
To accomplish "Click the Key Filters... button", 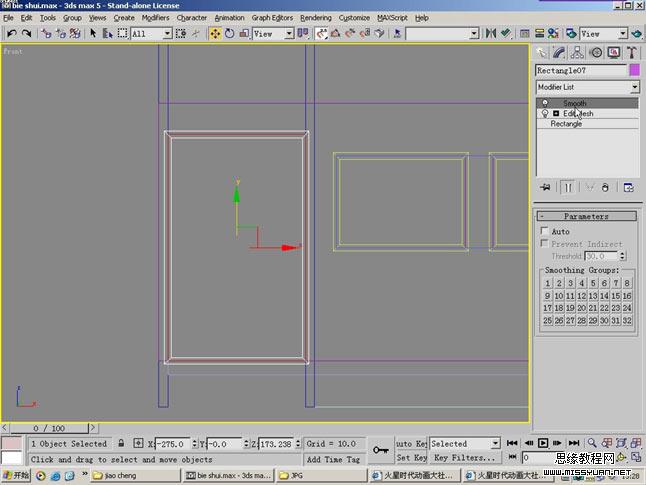I will tap(465, 457).
